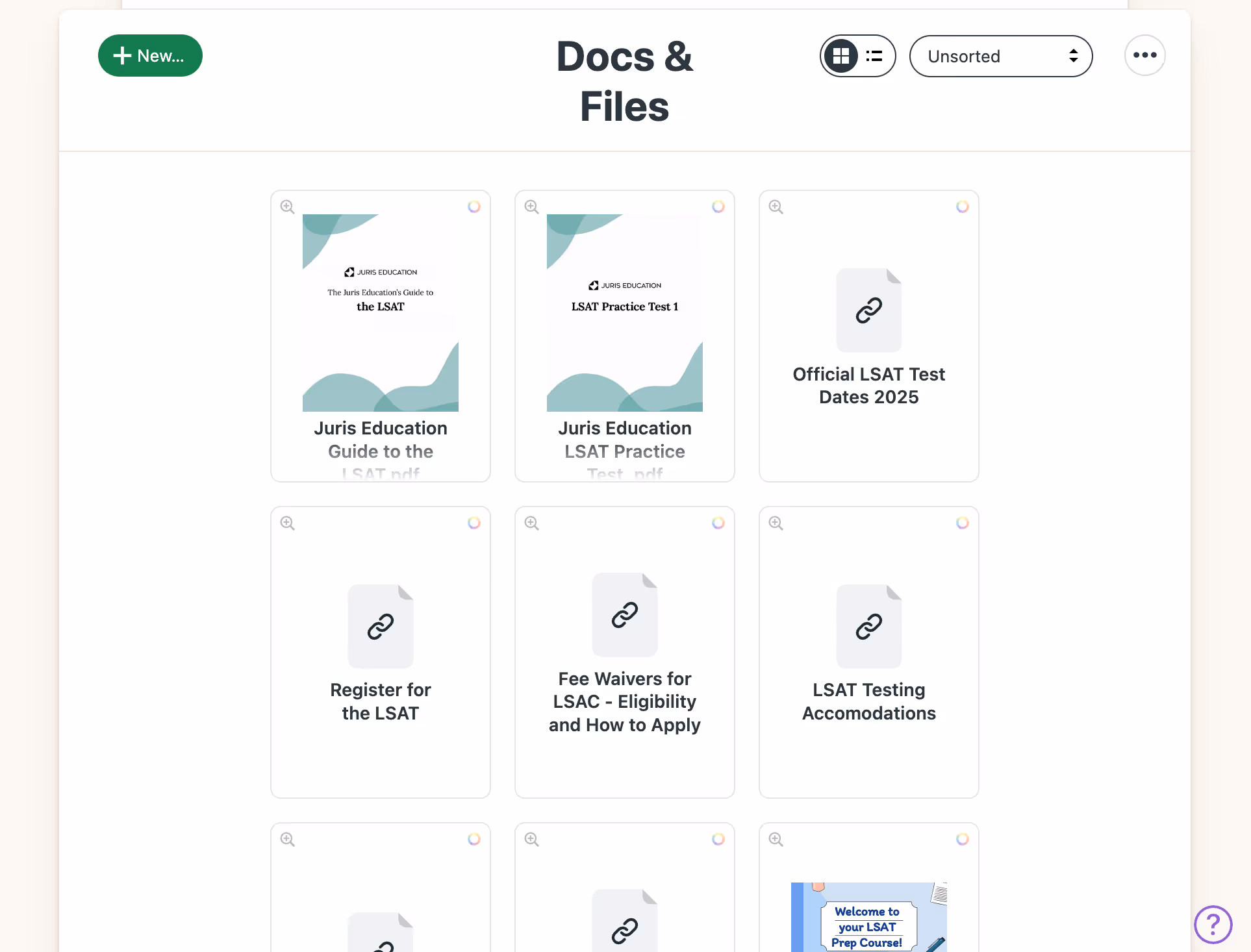Click the magnifier preview icon on Juris Education Guide card
Image resolution: width=1251 pixels, height=952 pixels.
[x=287, y=207]
